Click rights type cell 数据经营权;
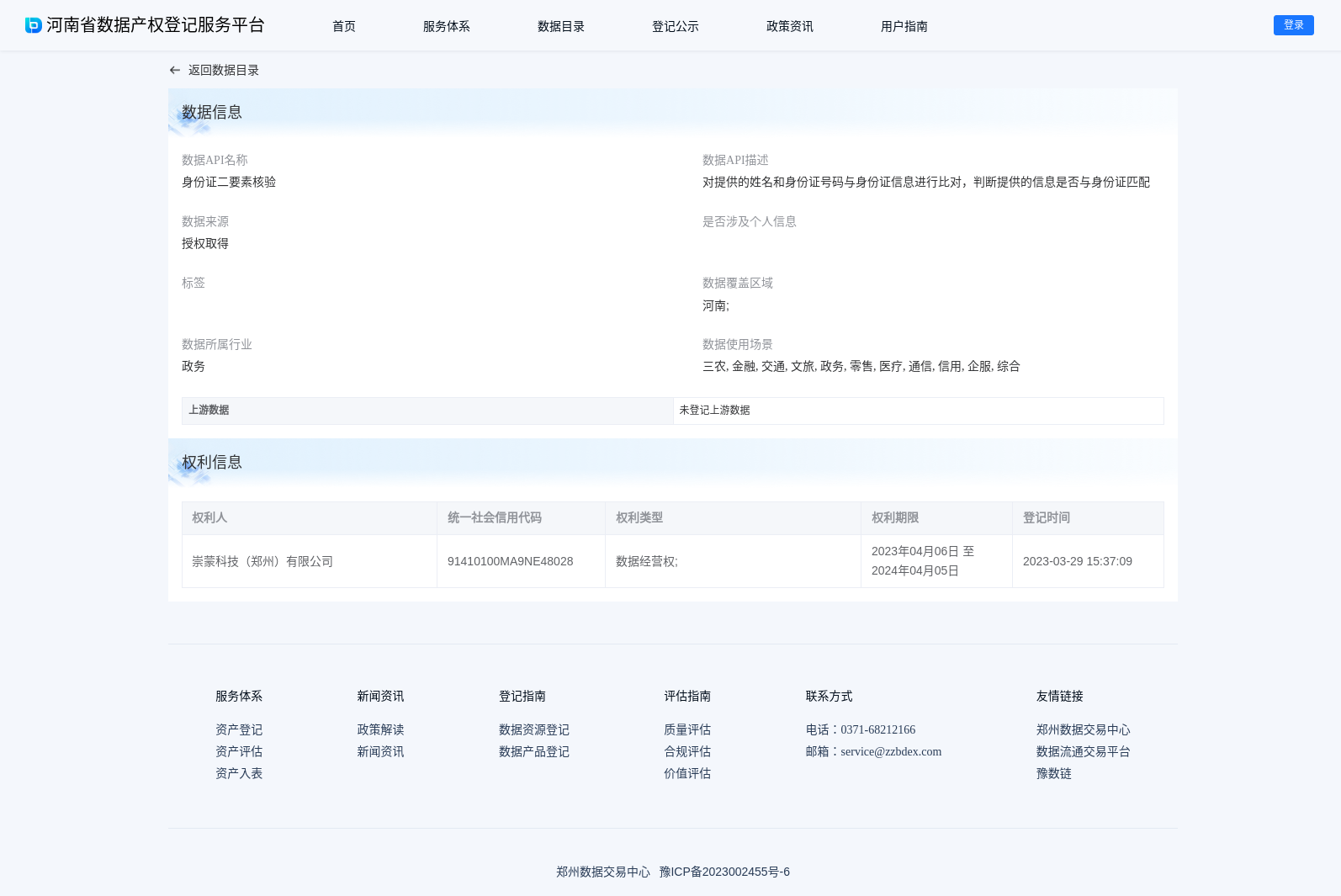Viewport: 1341px width, 896px height. 733,561
